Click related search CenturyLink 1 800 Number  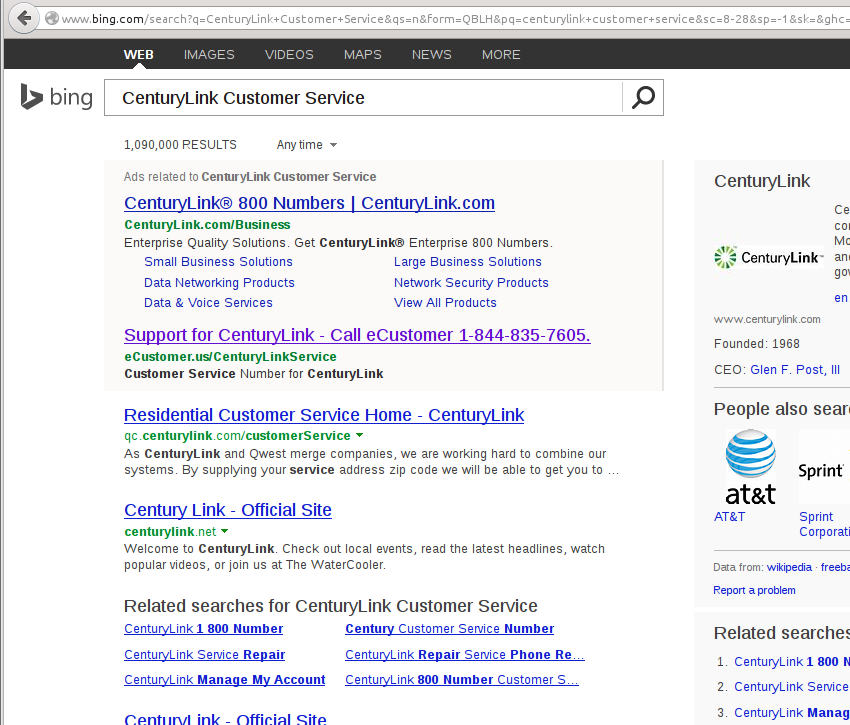tap(203, 628)
